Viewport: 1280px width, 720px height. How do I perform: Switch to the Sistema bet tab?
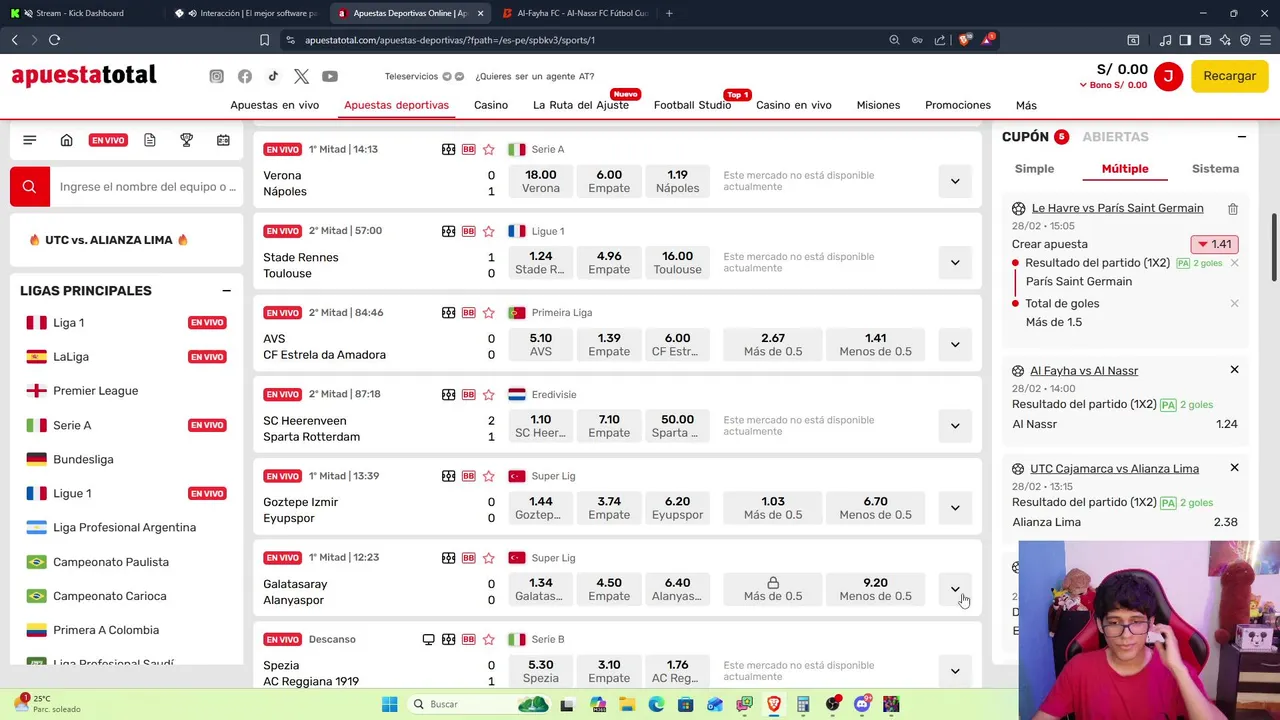[x=1215, y=169]
